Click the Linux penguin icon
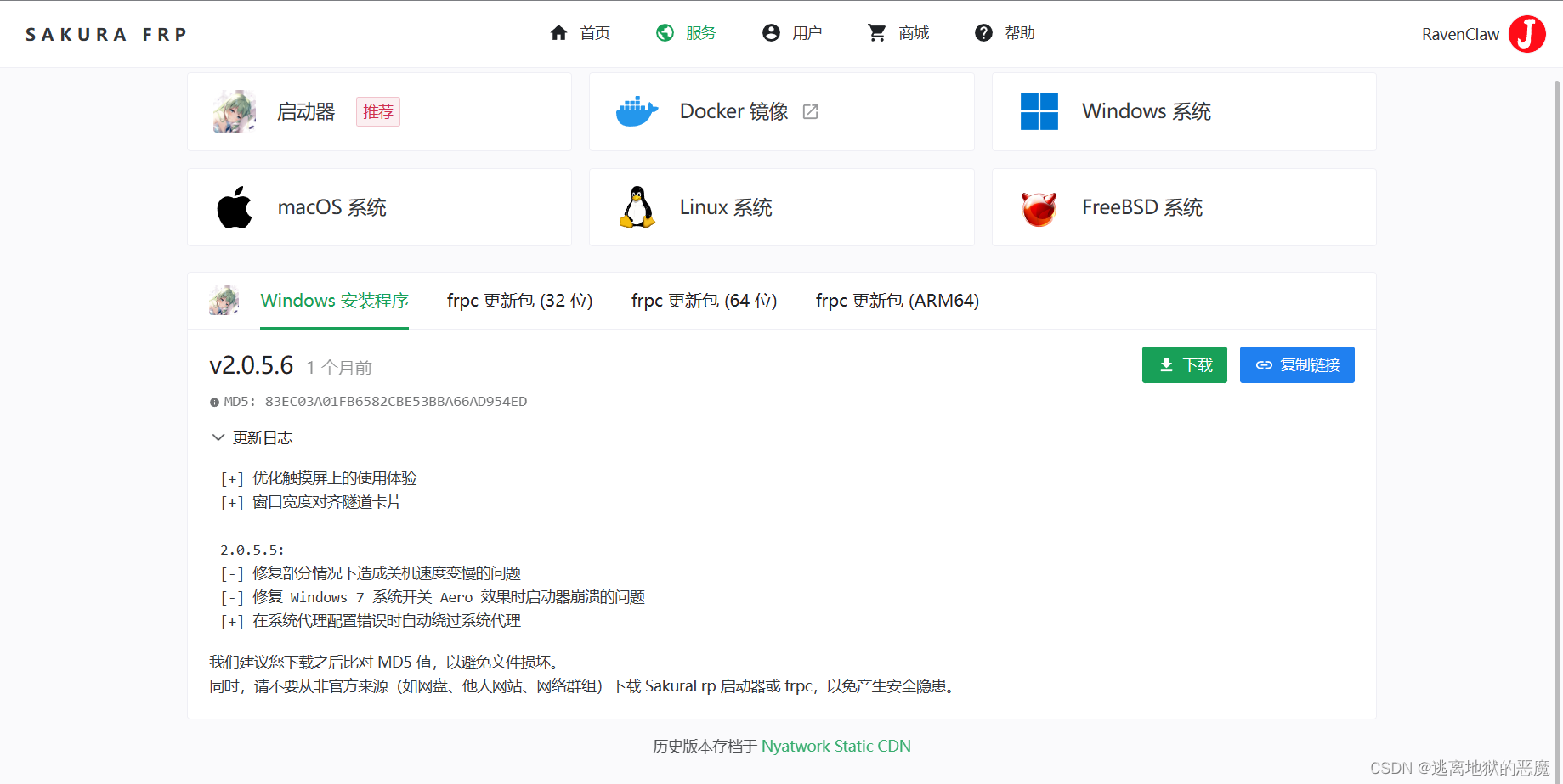The image size is (1563, 784). 637,207
